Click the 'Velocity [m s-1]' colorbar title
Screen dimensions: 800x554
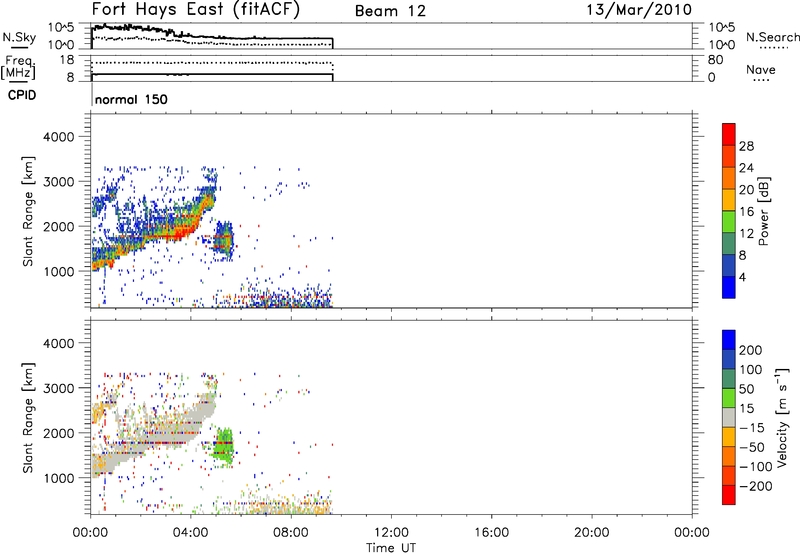782,417
